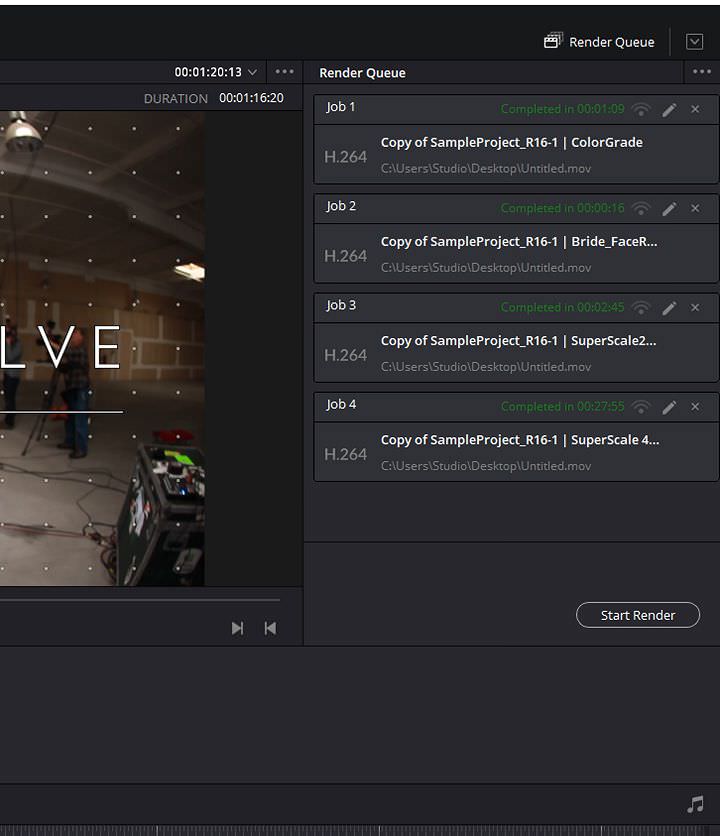Delete Job 3 using its X icon
The width and height of the screenshot is (720, 836).
[695, 307]
